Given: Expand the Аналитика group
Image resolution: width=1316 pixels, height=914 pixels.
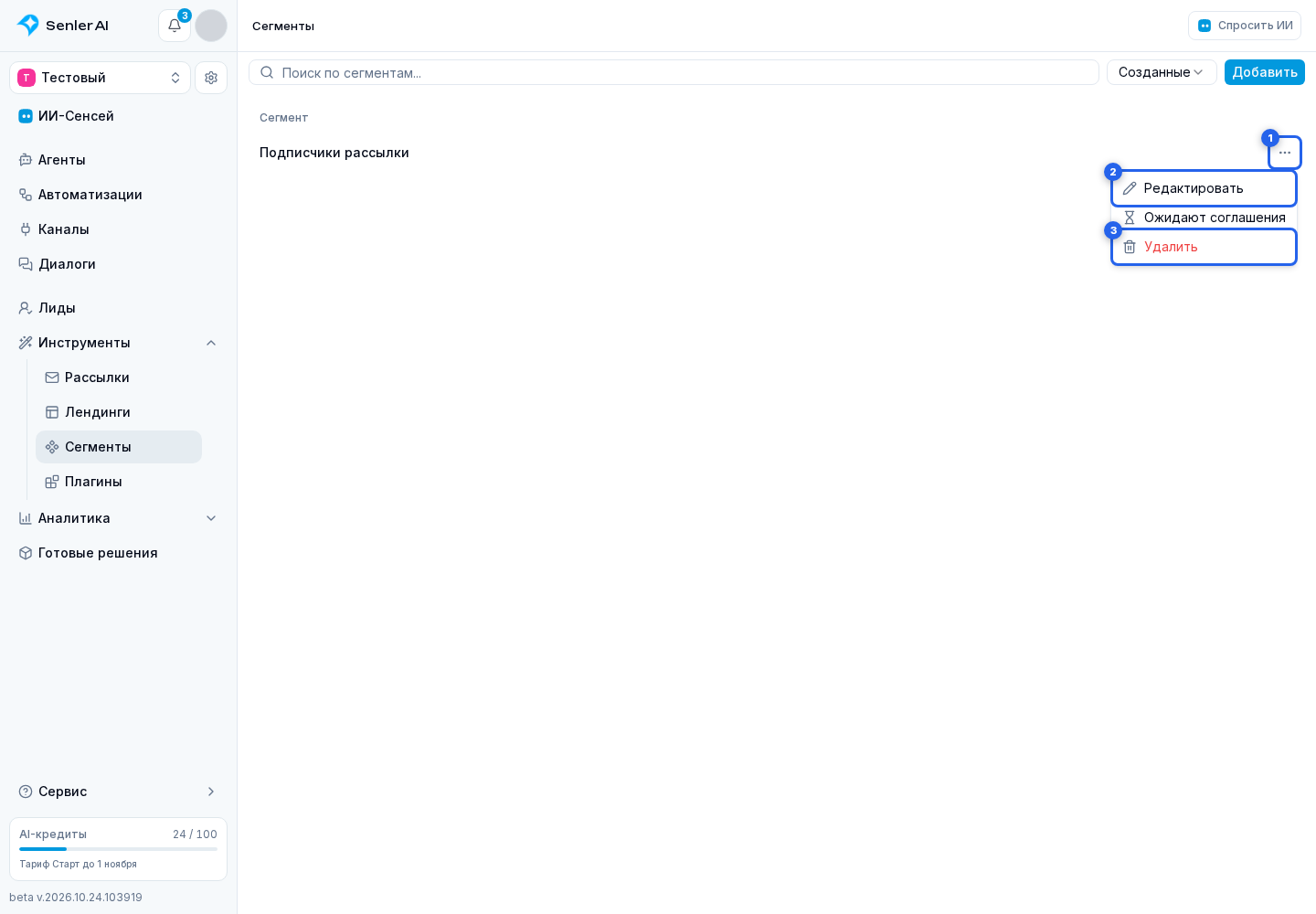Looking at the screenshot, I should [x=118, y=518].
